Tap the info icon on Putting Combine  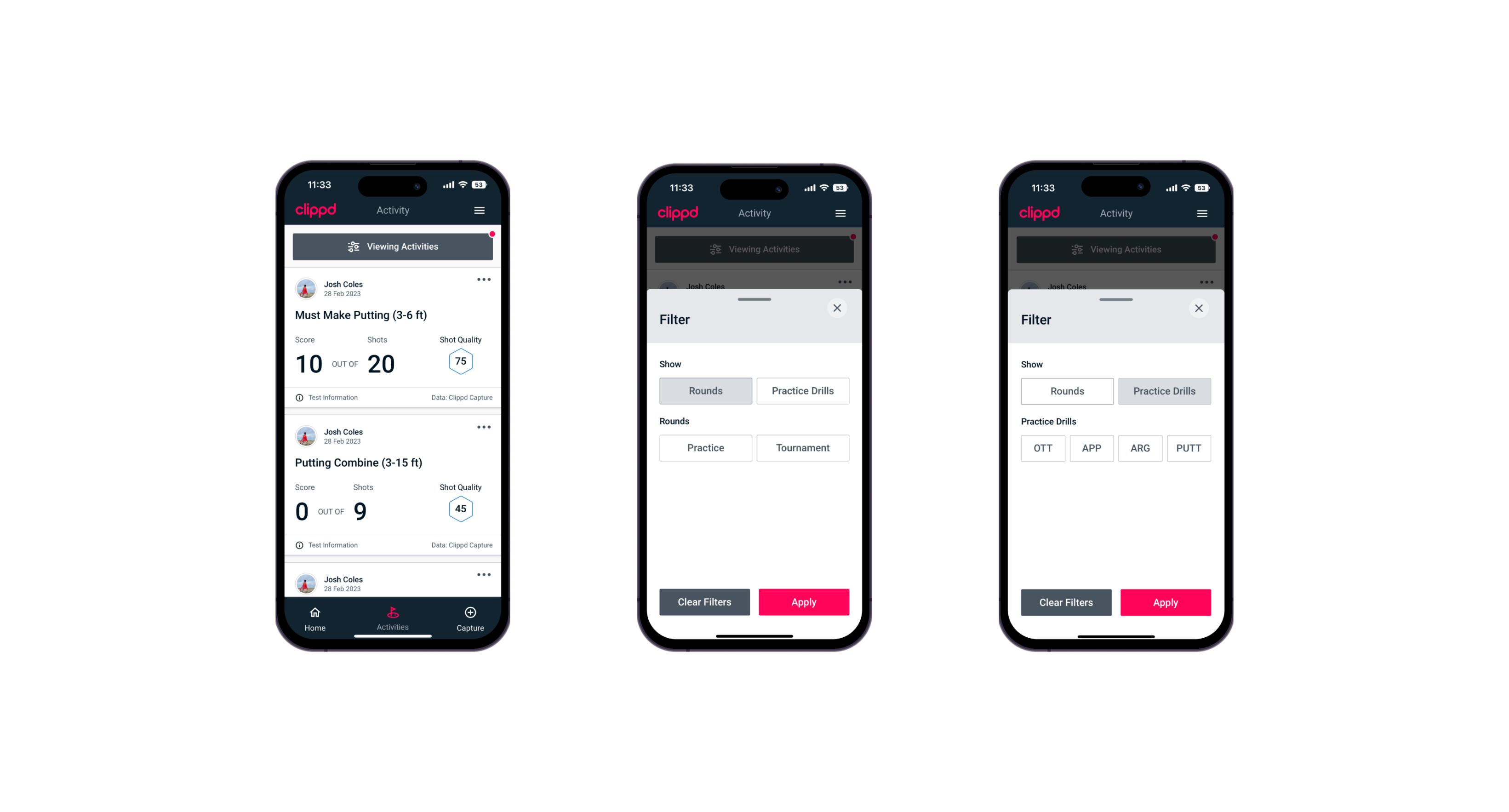pos(301,545)
